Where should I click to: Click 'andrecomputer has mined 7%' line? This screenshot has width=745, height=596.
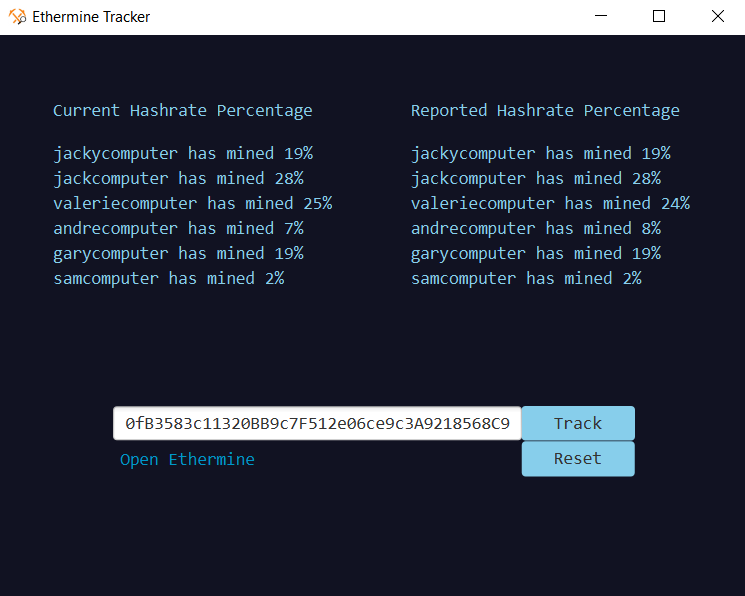click(178, 229)
